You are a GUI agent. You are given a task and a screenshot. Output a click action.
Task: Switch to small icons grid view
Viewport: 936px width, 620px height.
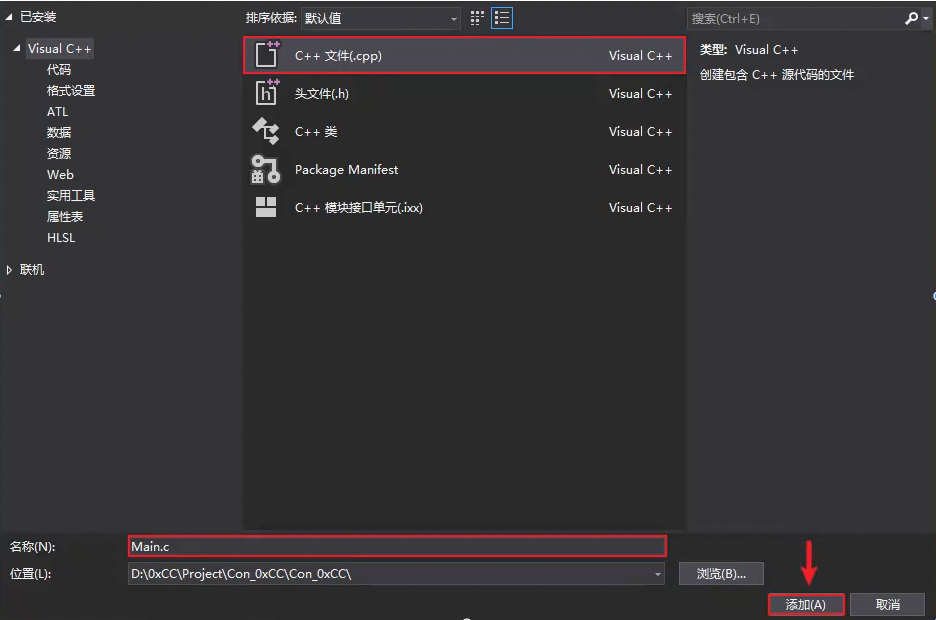476,18
